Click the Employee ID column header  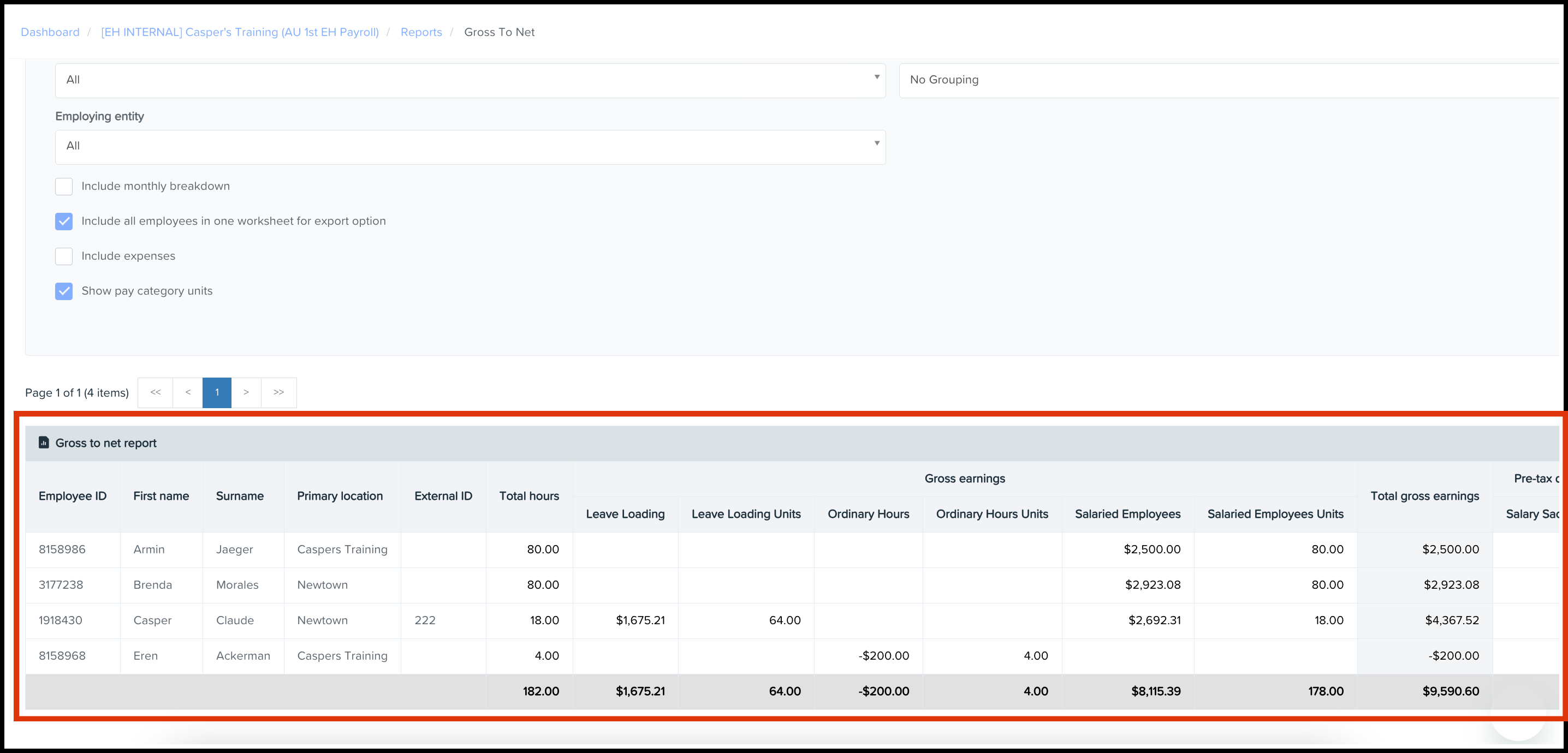tap(73, 495)
